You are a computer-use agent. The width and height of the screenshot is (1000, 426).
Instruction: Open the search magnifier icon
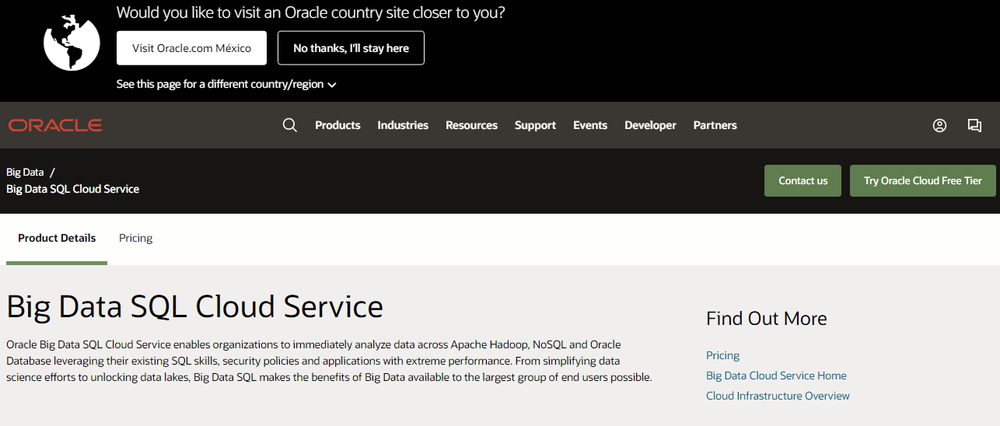coord(290,125)
